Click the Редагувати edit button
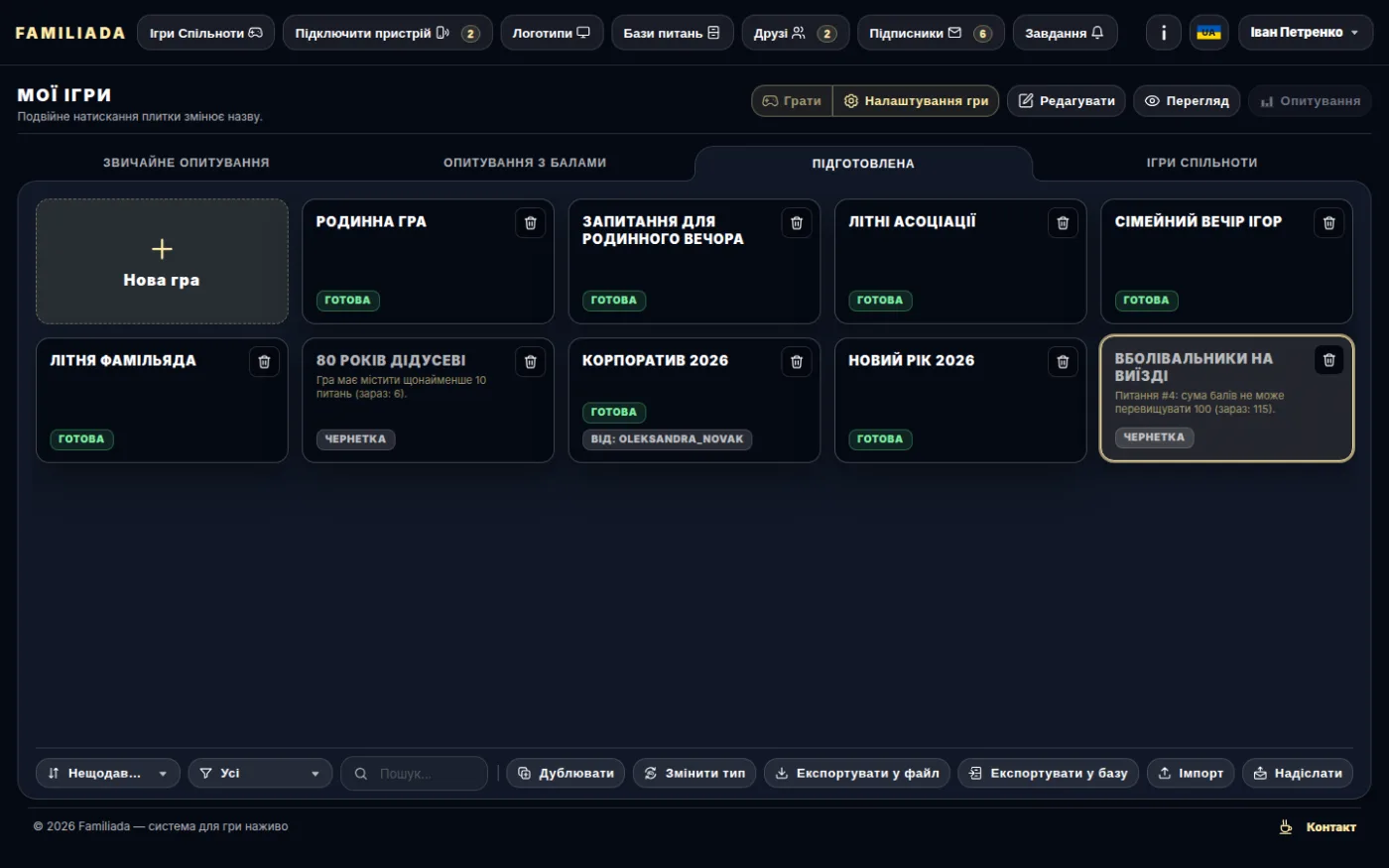 click(1067, 101)
